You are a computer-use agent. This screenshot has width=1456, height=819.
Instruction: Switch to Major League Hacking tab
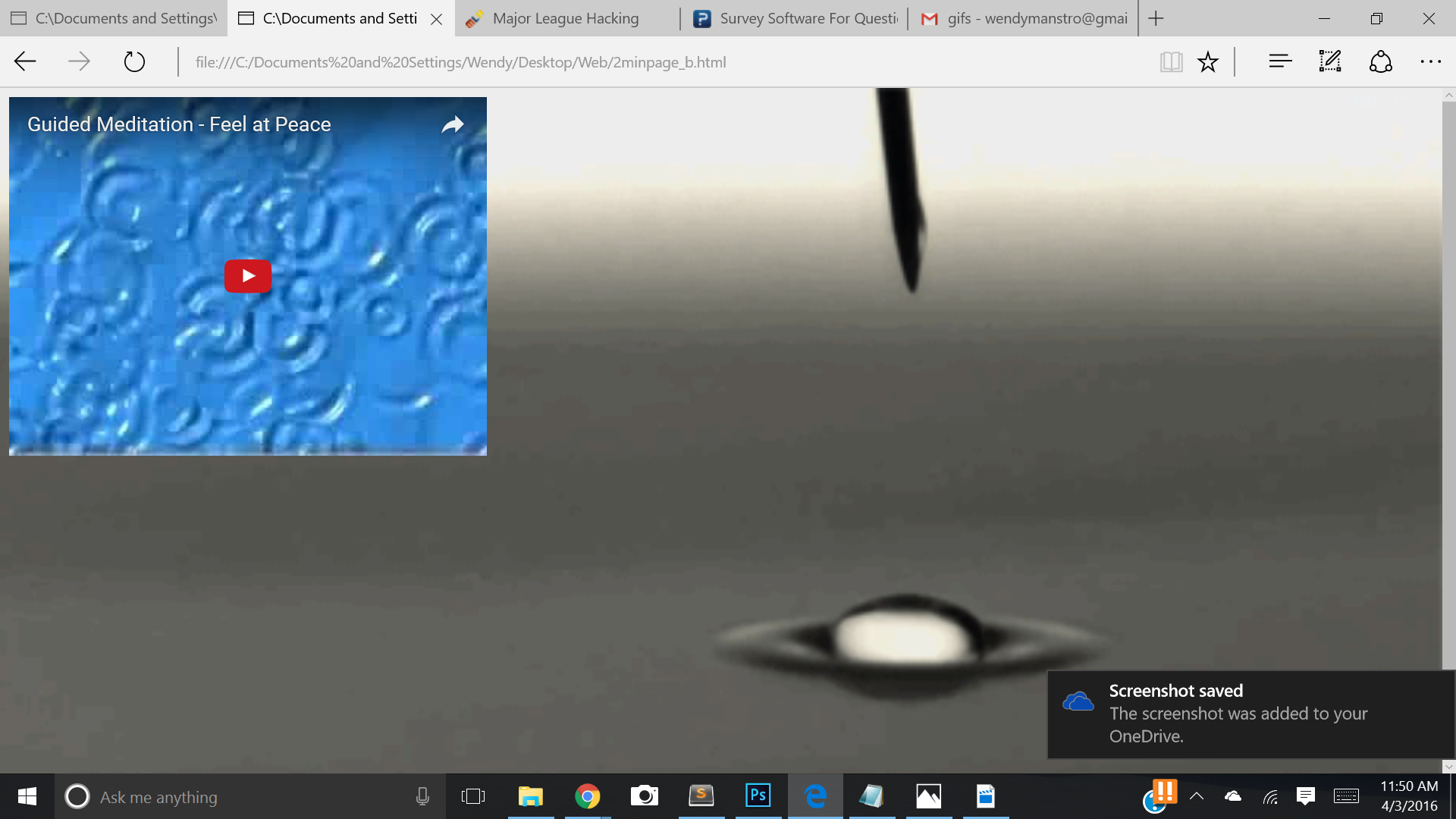[565, 18]
